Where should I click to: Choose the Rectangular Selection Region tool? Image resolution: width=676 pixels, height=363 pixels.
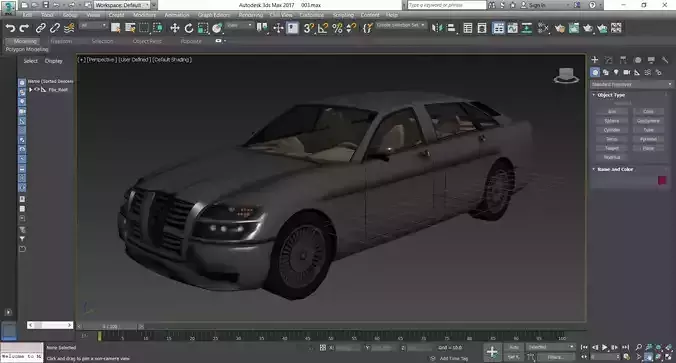click(x=144, y=28)
